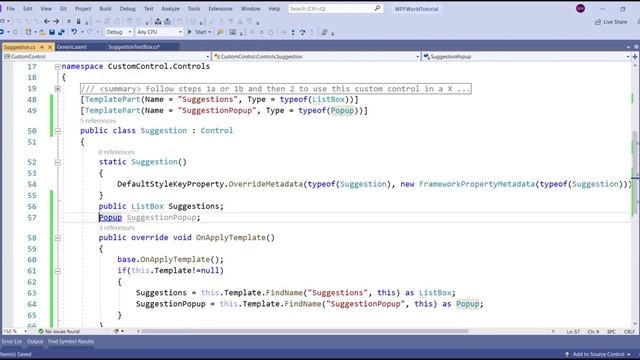This screenshot has width=640, height=360.
Task: Click the Popup type on line 57
Action: pyautogui.click(x=110, y=218)
